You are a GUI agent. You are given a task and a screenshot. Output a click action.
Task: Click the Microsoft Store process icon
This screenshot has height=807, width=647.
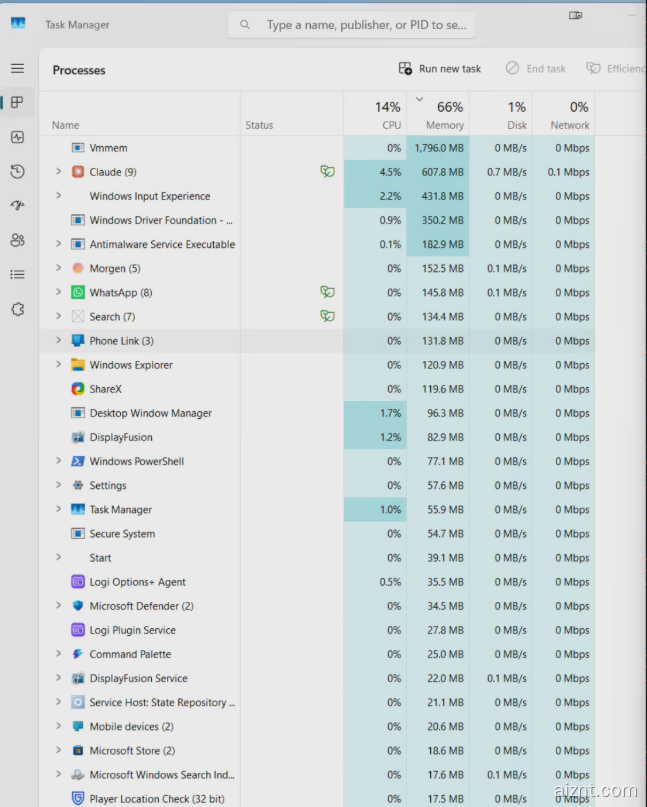click(78, 750)
